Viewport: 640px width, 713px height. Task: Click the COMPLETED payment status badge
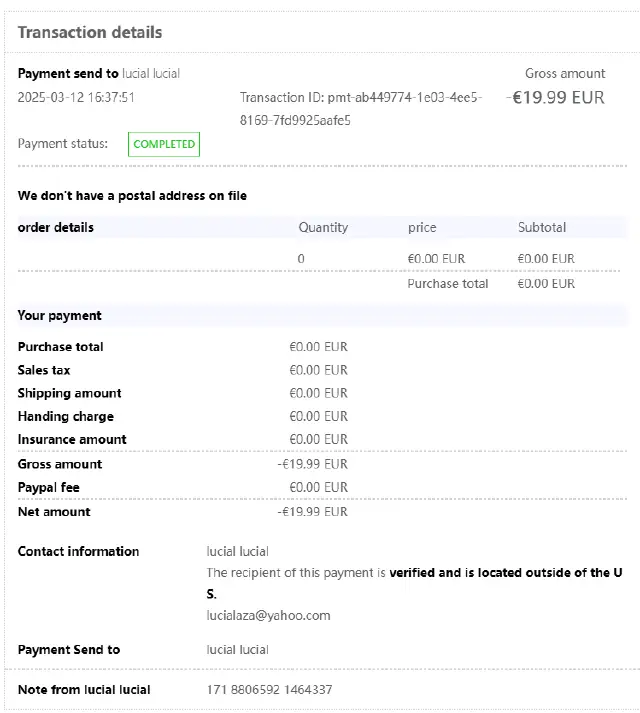(x=164, y=144)
